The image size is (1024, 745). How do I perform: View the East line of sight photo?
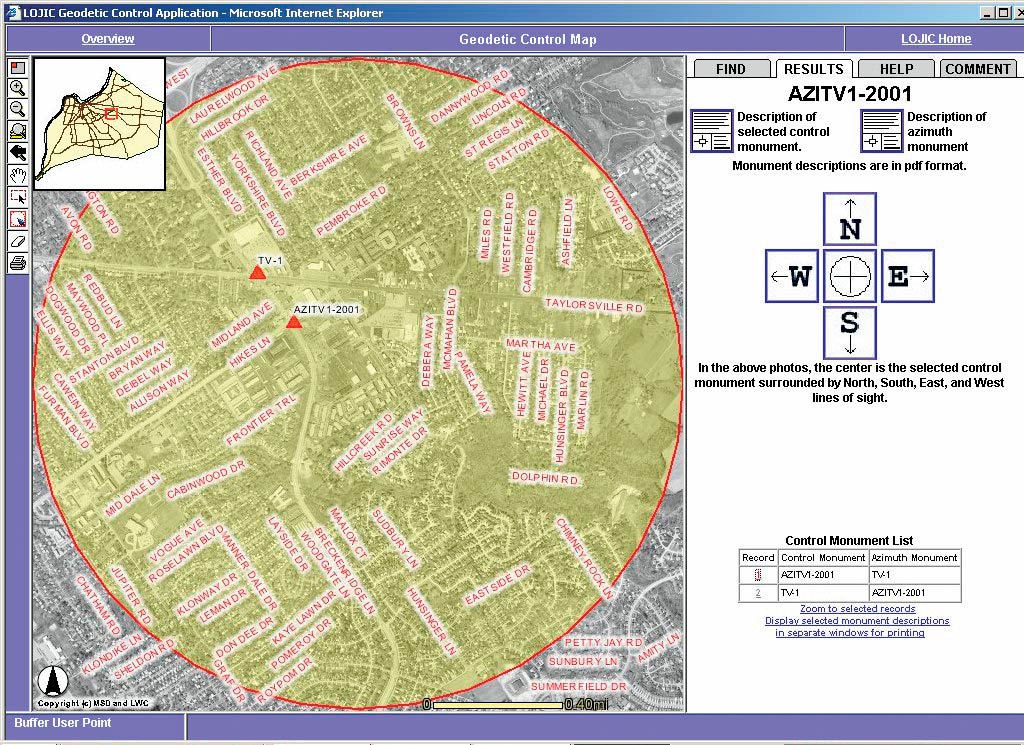pos(908,276)
